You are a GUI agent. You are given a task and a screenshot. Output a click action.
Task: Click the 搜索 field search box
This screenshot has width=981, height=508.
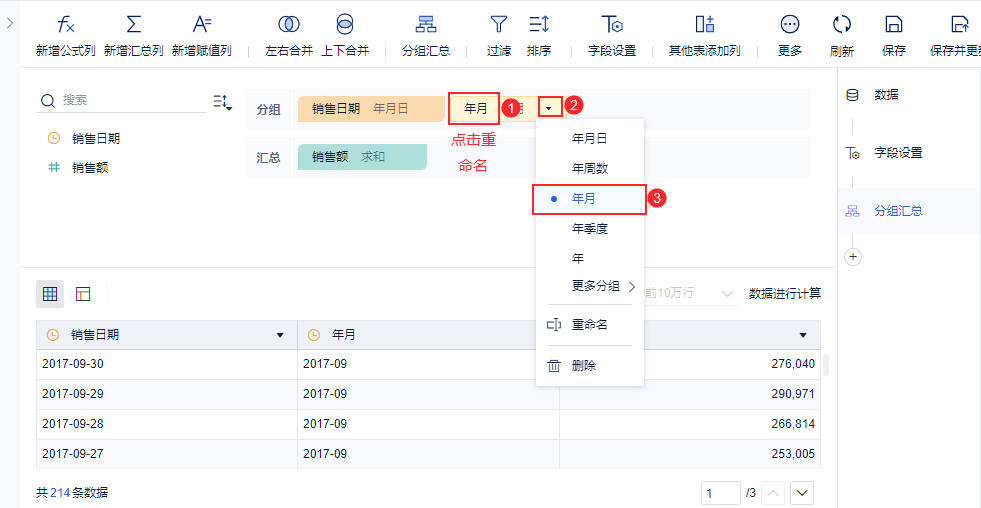click(x=130, y=100)
